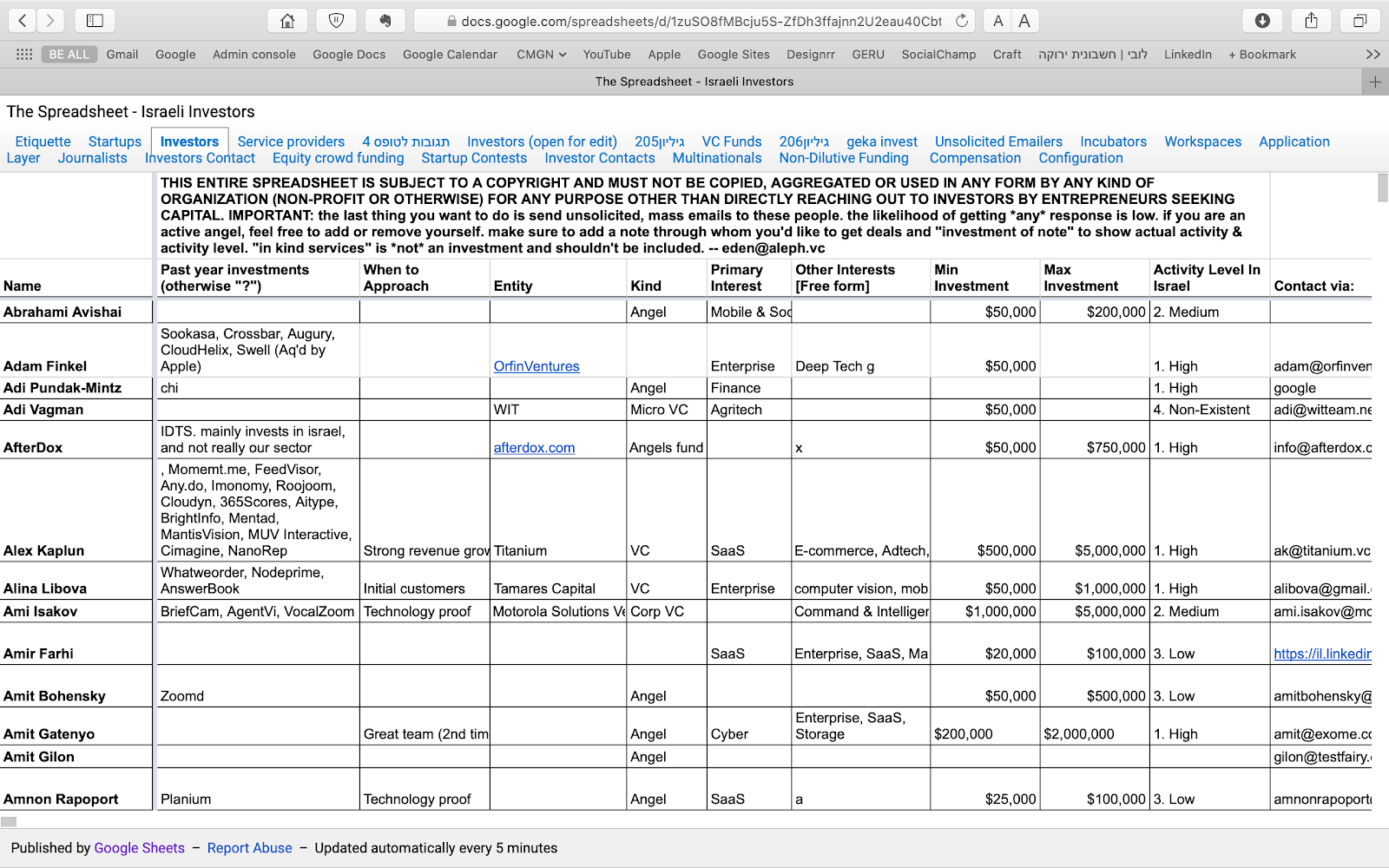This screenshot has height=868, width=1389.
Task: Reload the page from address bar
Action: (x=962, y=21)
